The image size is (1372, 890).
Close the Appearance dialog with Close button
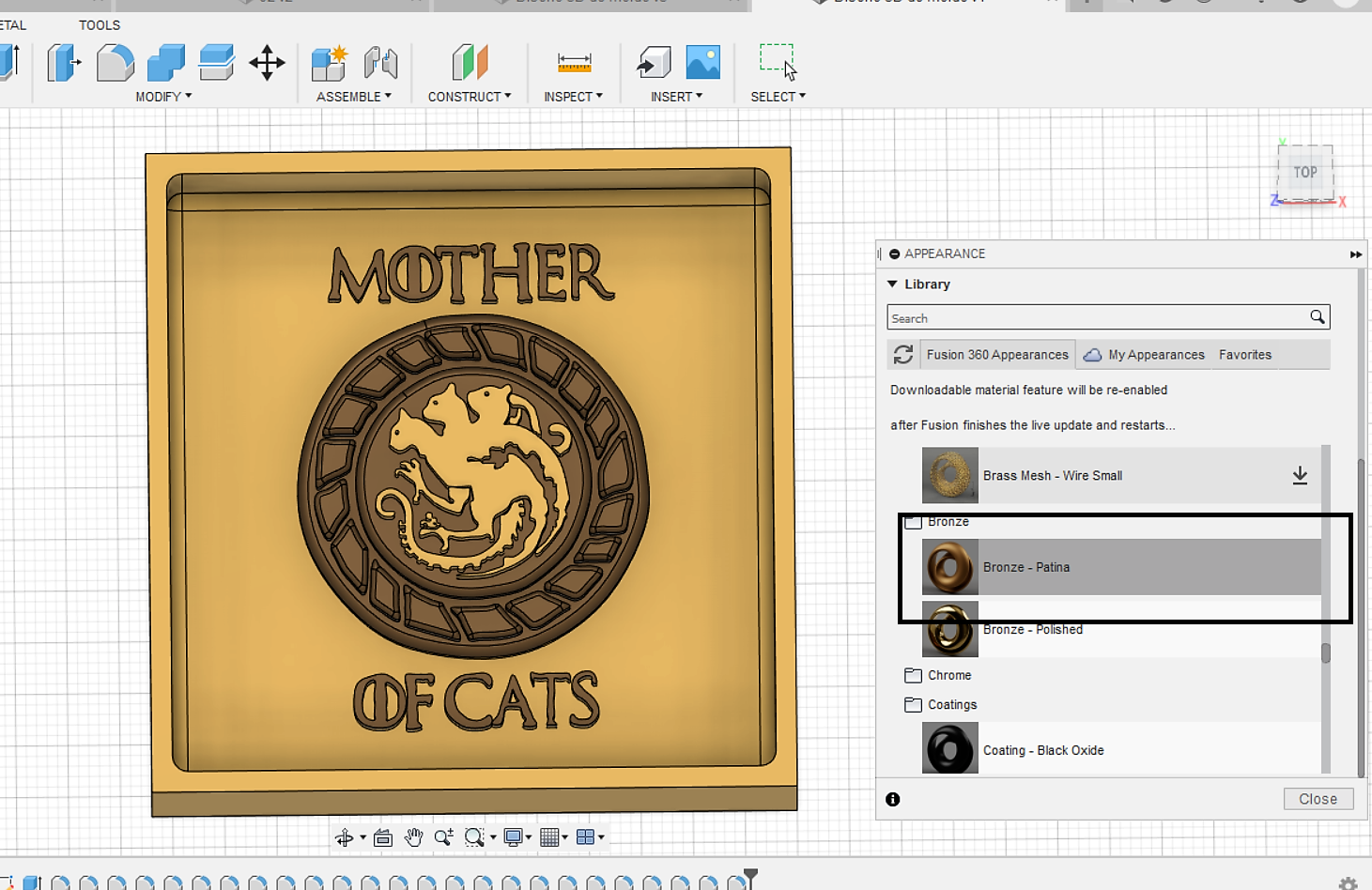coord(1318,799)
